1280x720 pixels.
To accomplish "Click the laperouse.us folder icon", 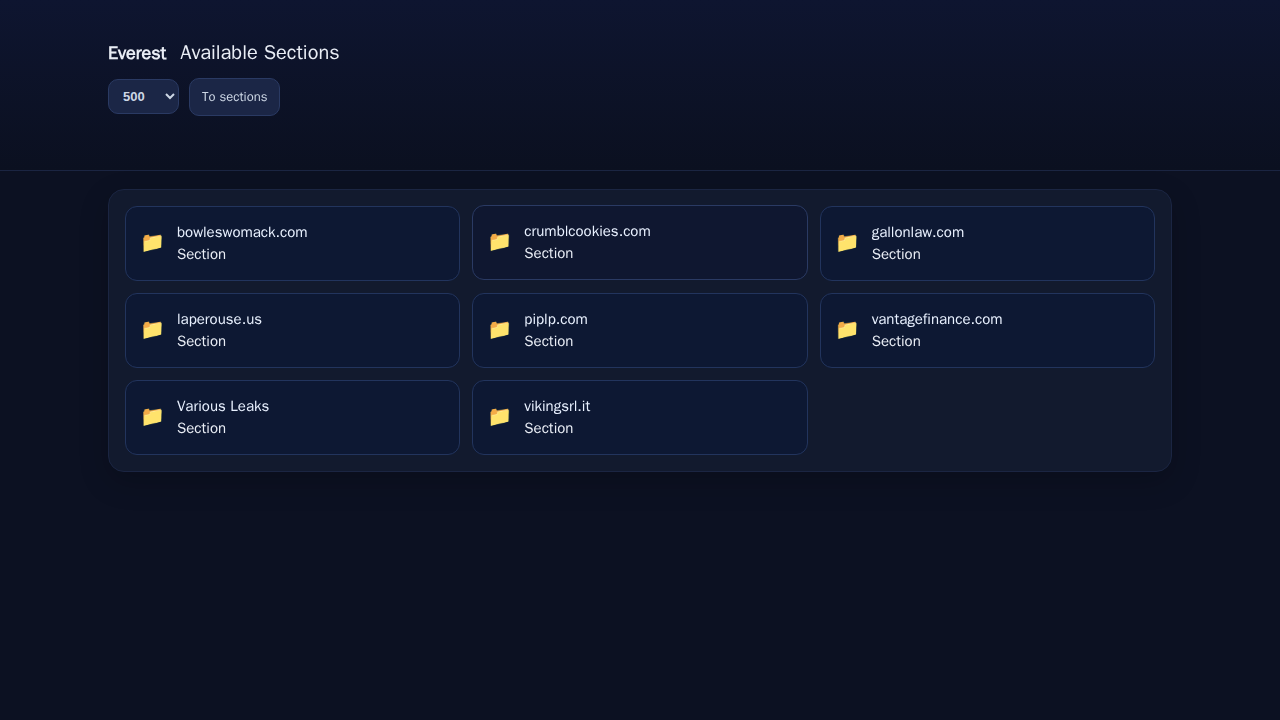I will pyautogui.click(x=152, y=330).
